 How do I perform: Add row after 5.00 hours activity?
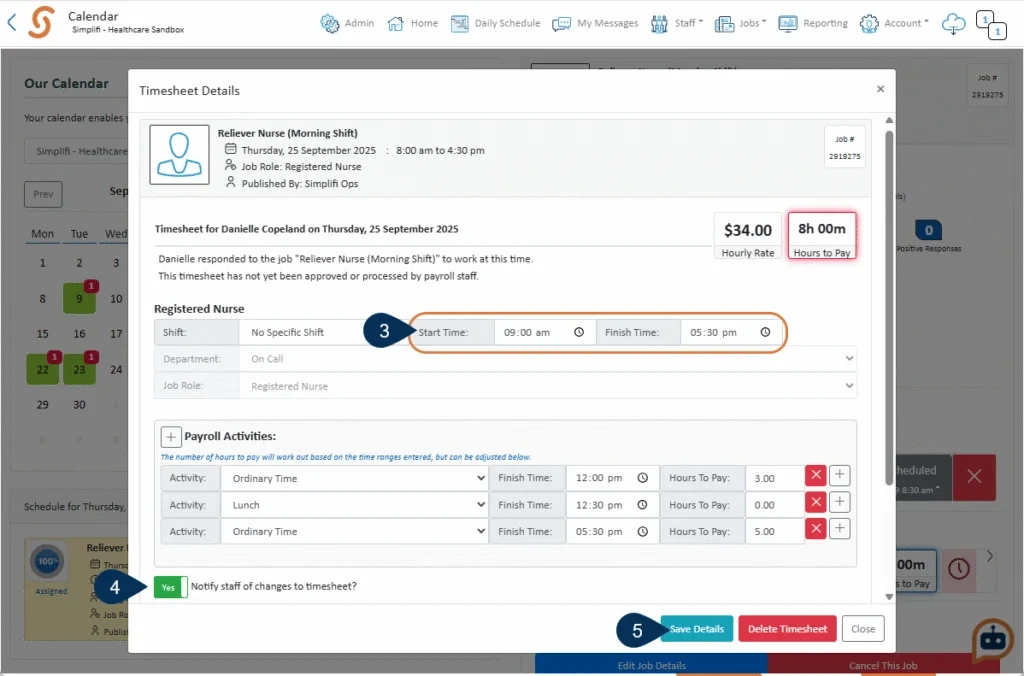(840, 528)
